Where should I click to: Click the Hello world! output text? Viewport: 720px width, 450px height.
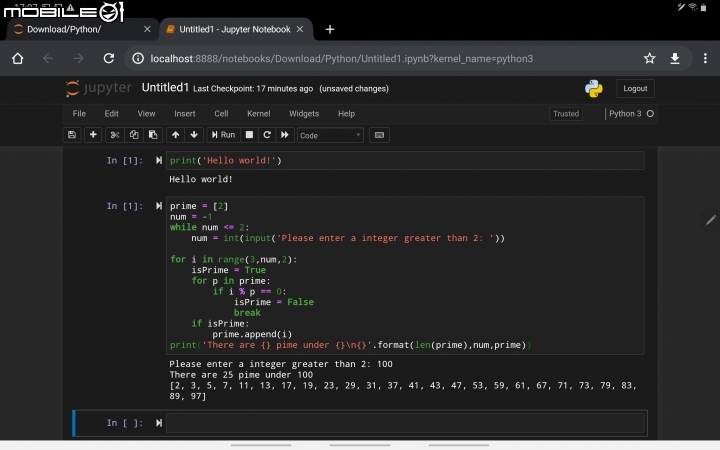tap(201, 179)
